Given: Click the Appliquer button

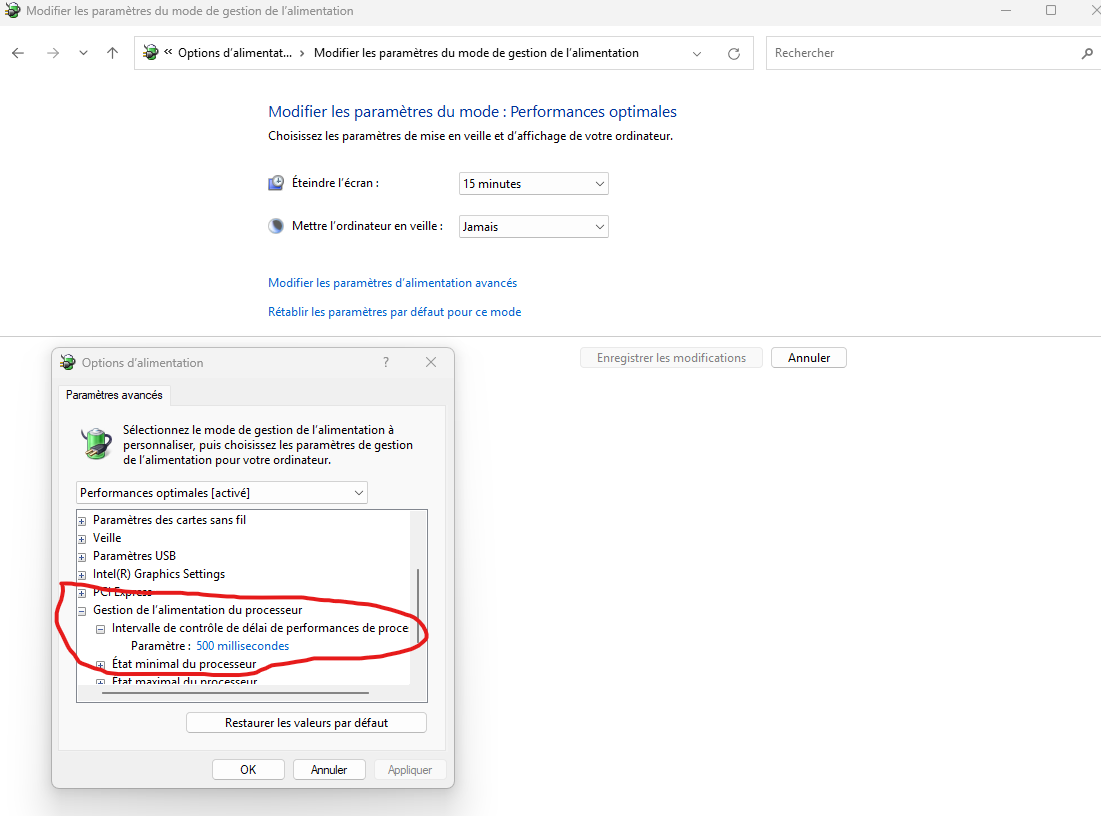Looking at the screenshot, I should [409, 770].
